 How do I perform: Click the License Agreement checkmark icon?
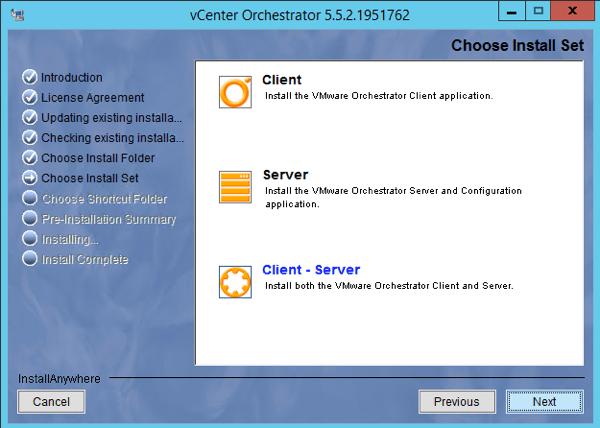(29, 98)
